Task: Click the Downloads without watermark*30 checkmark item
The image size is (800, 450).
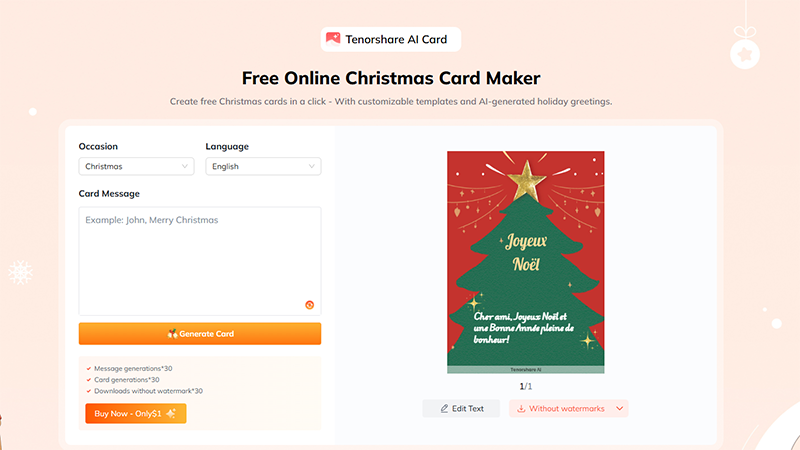Action: [145, 391]
